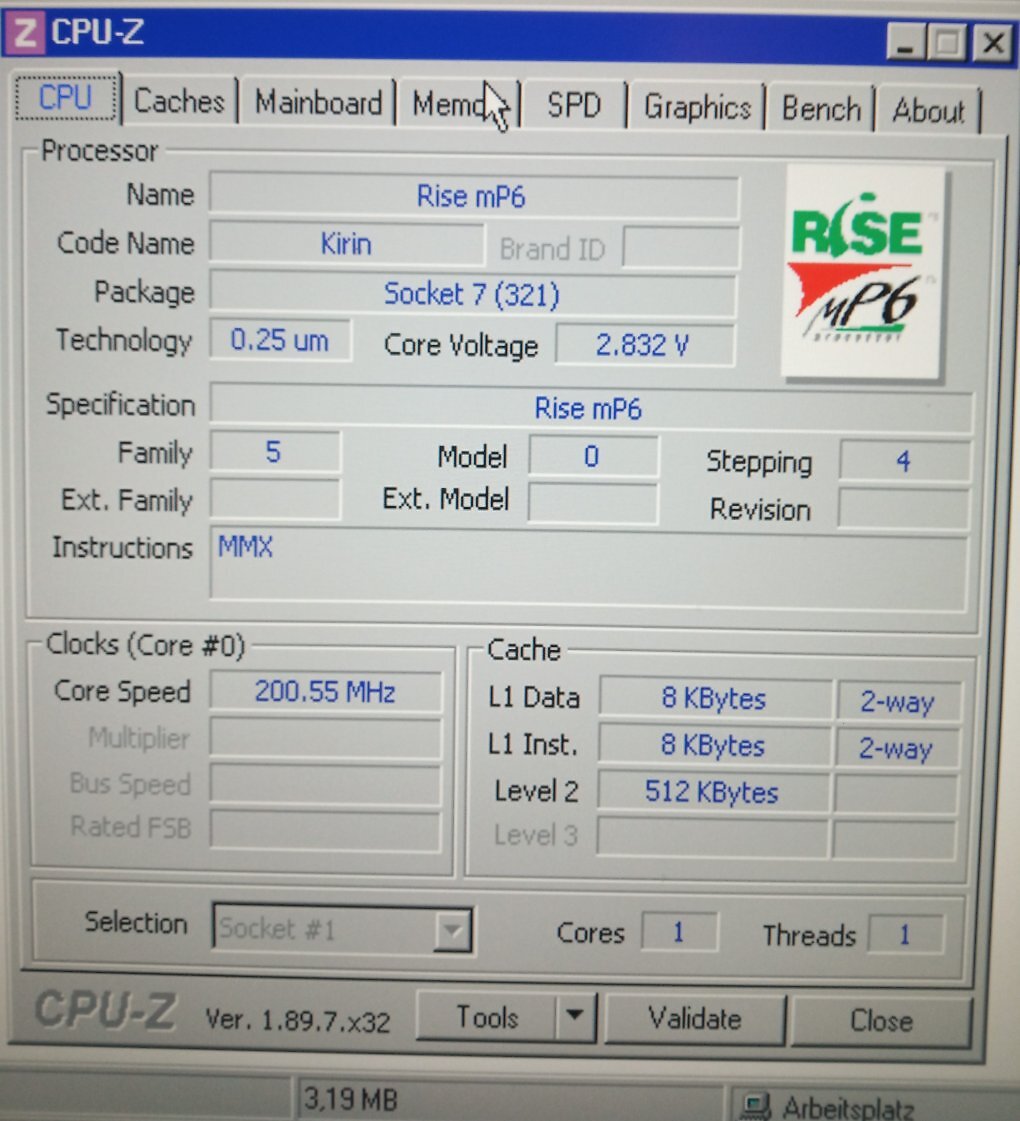Click the '3,19 MB' status bar entry
The width and height of the screenshot is (1020, 1121).
click(x=350, y=1100)
